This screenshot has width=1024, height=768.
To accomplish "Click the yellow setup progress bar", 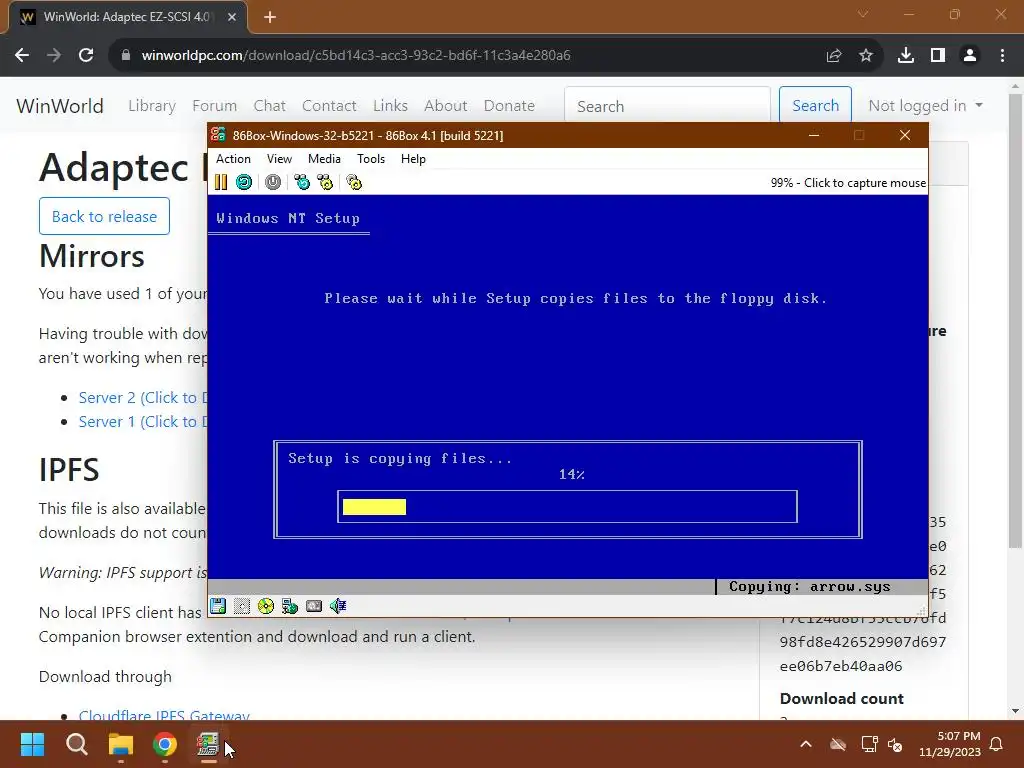I will pos(374,507).
